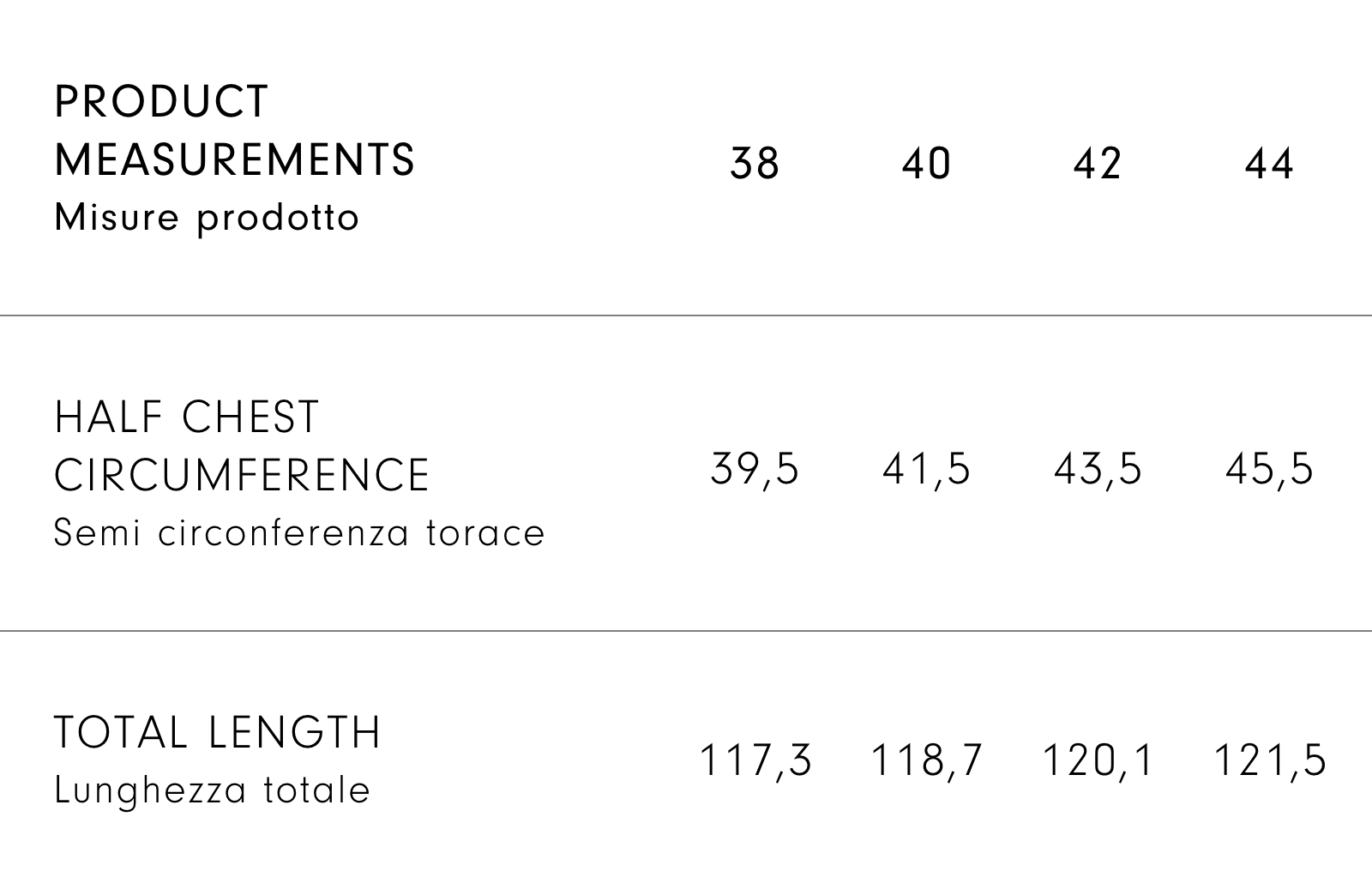The image size is (1372, 895).
Task: Click total length value 117,3
Action: pyautogui.click(x=755, y=760)
